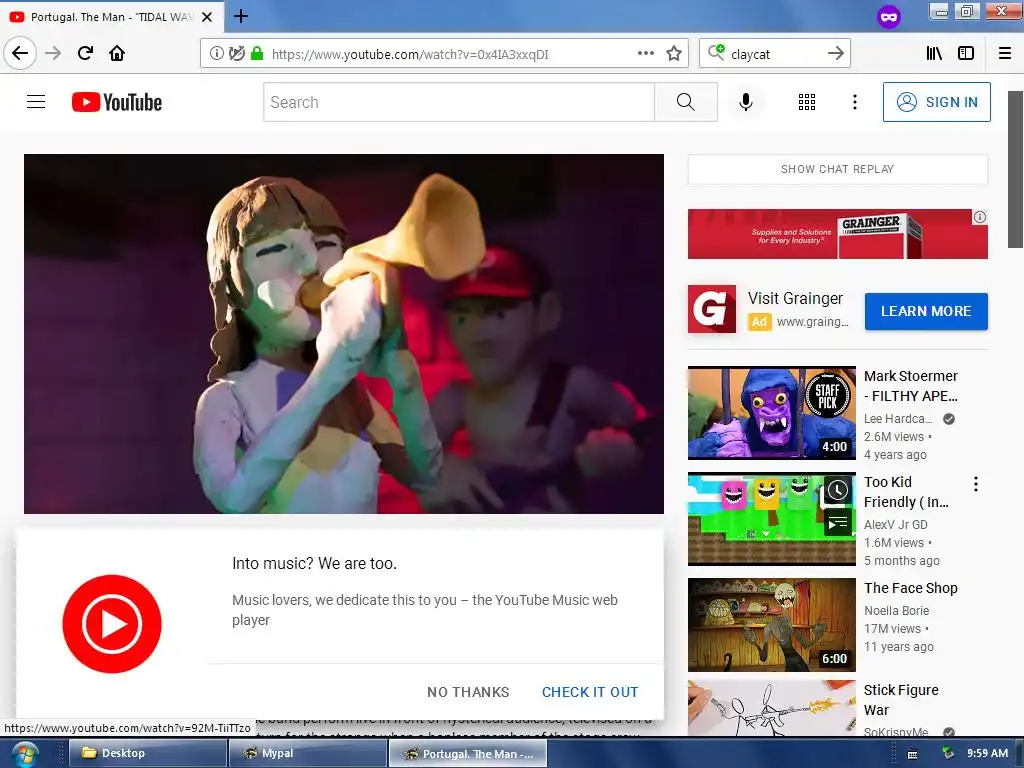Toggle the browser sidebar icon
The width and height of the screenshot is (1024, 768).
tap(966, 54)
